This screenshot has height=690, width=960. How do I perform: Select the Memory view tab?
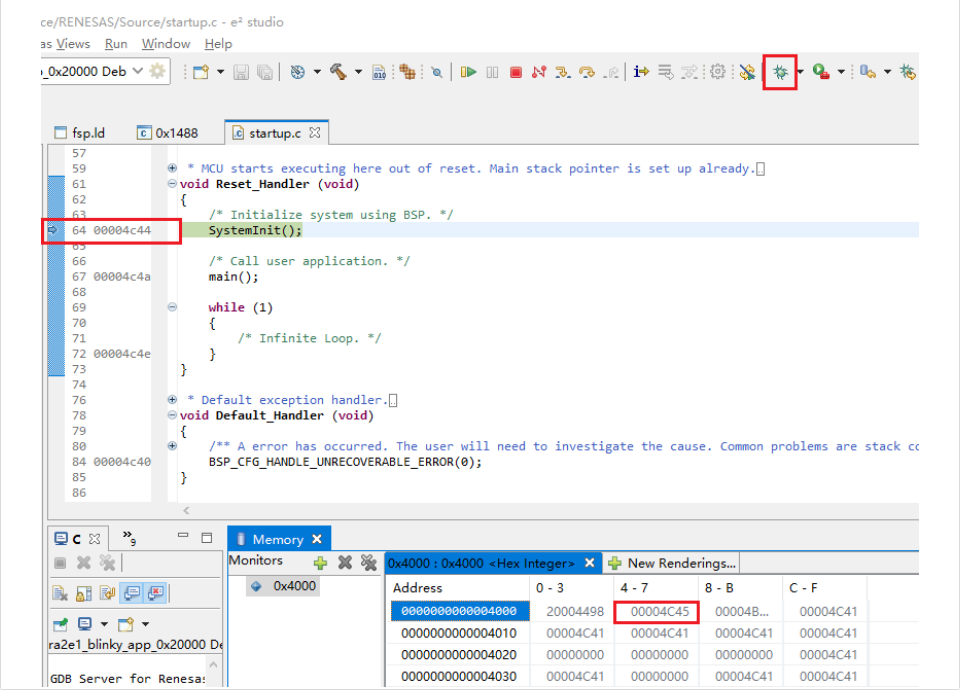[x=277, y=539]
